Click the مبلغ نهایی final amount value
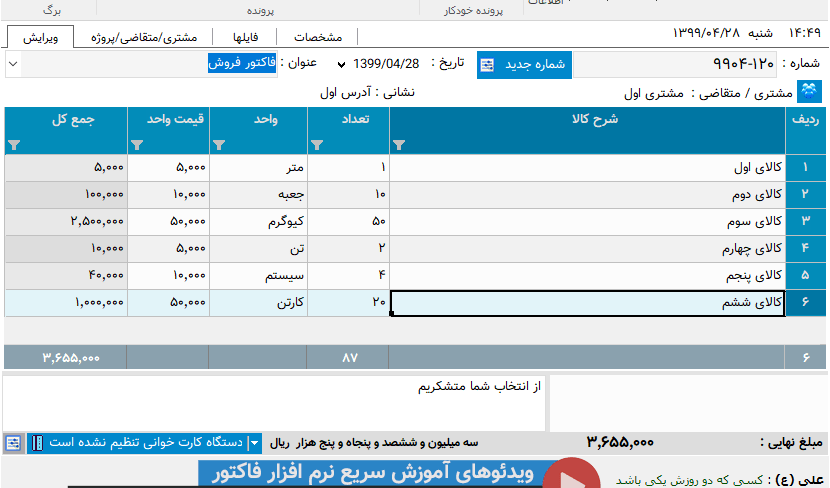830x488 pixels. [x=620, y=442]
